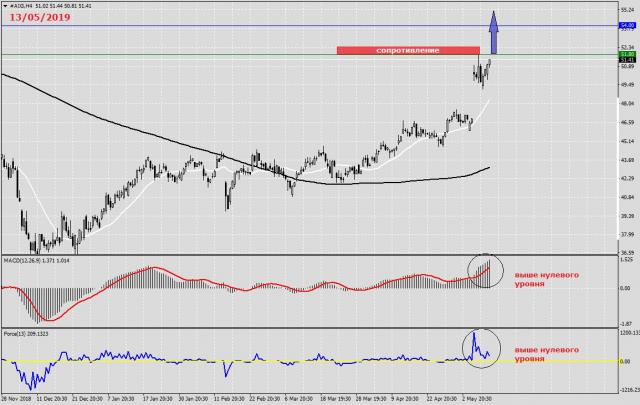The image size is (640, 405).
Task: Click the green 51.80 price level tag
Action: click(x=627, y=56)
